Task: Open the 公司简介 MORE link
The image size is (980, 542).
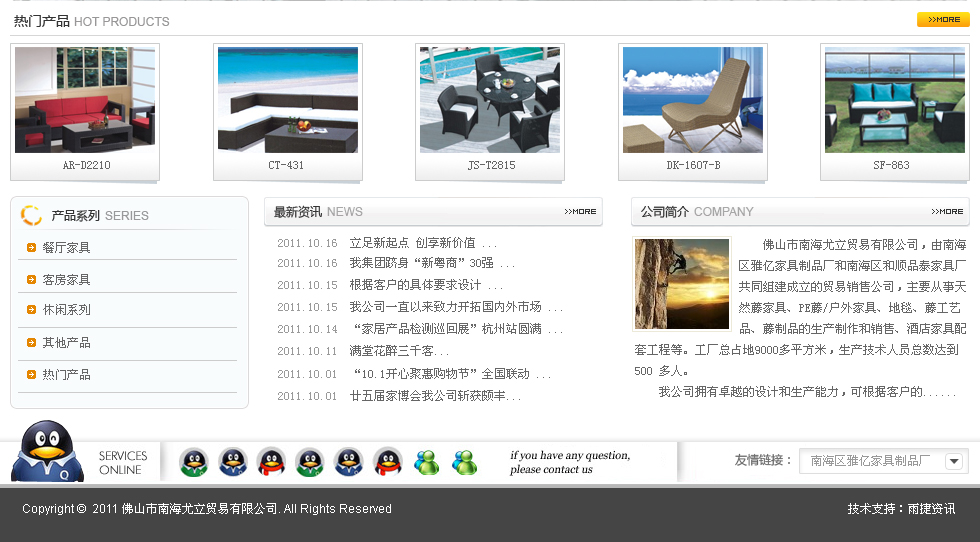Action: (947, 212)
